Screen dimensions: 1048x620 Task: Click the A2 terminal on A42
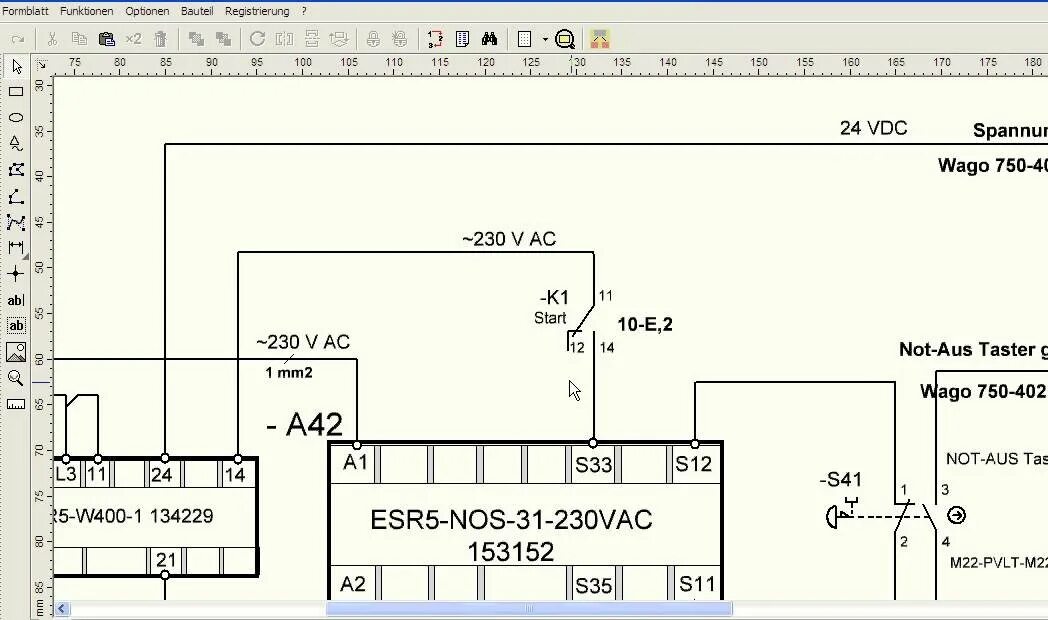coord(353,584)
